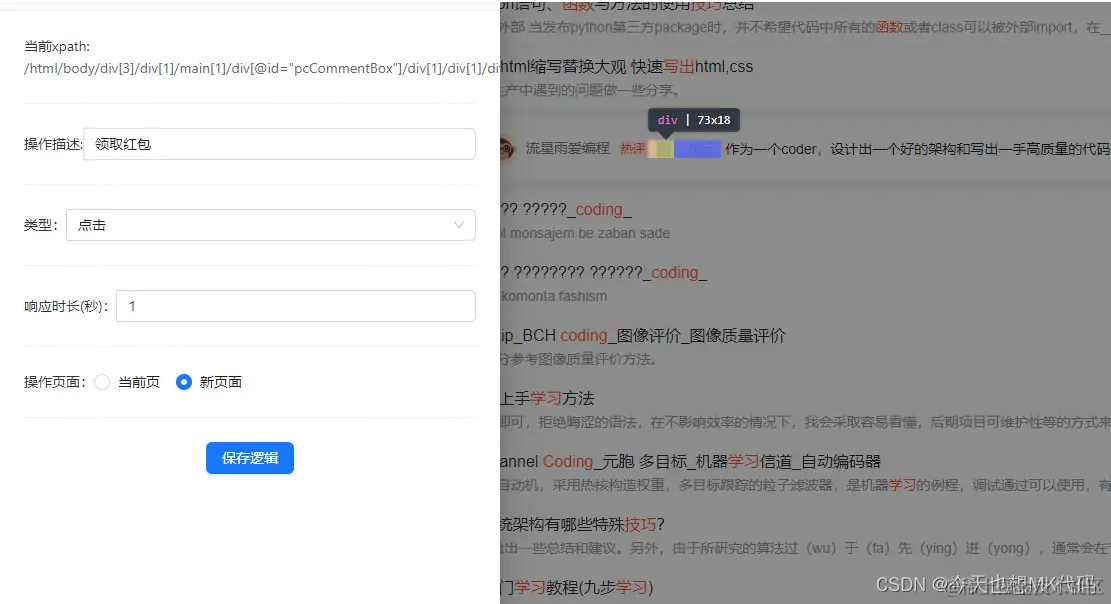Click the div | 73x18 inspector tooltip
The image size is (1111, 604).
(x=693, y=120)
